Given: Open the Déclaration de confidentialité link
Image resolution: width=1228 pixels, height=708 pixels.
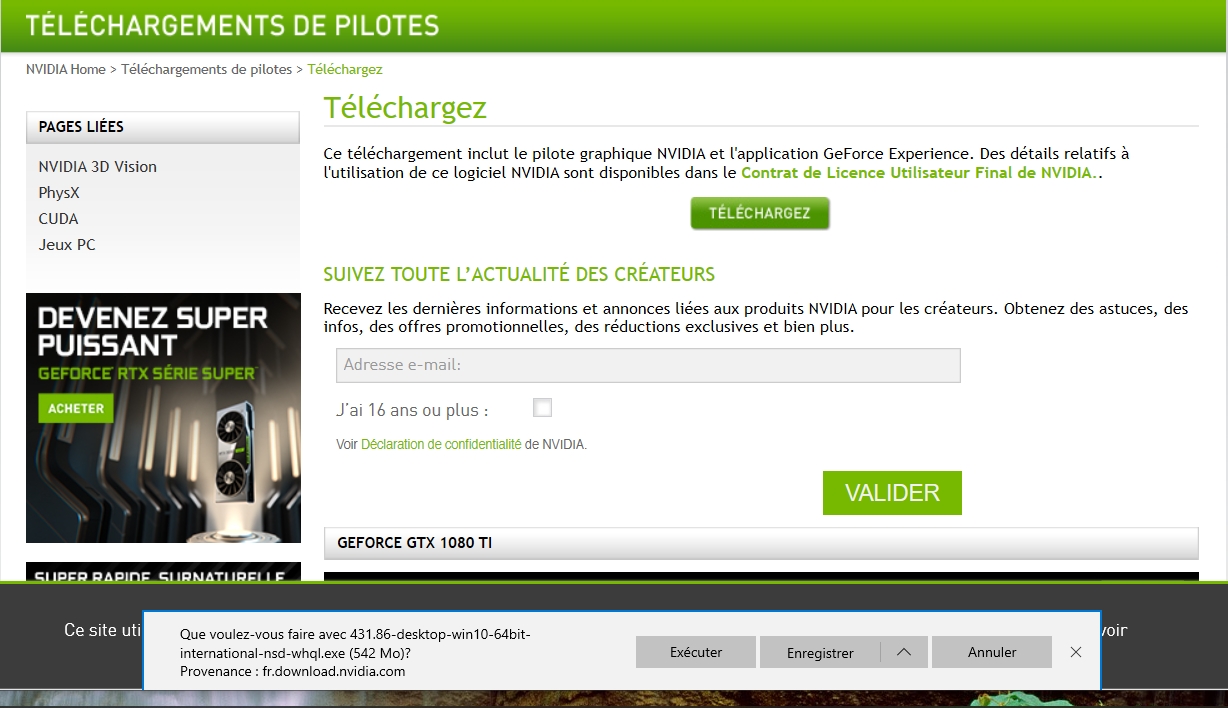Looking at the screenshot, I should click(441, 444).
